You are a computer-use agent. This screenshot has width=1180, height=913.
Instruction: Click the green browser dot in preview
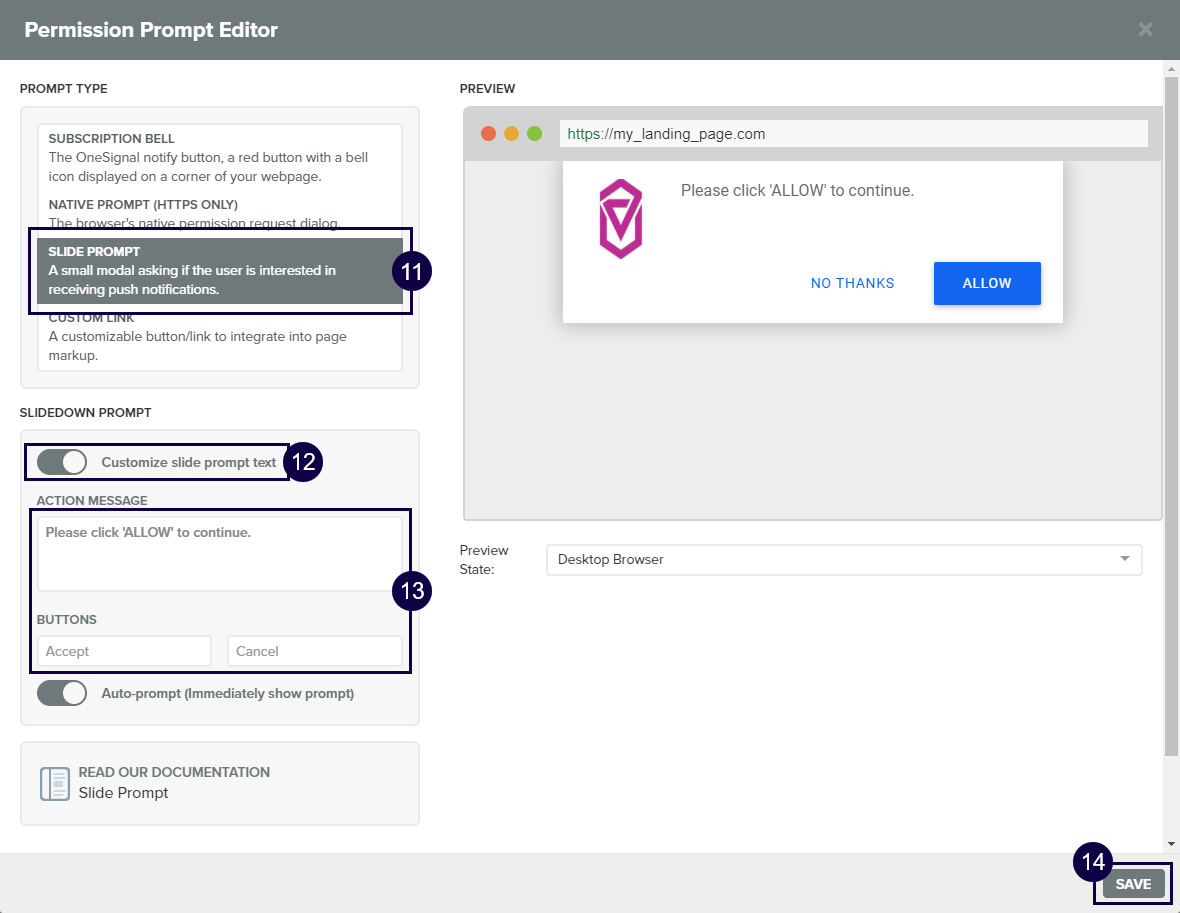pos(534,134)
